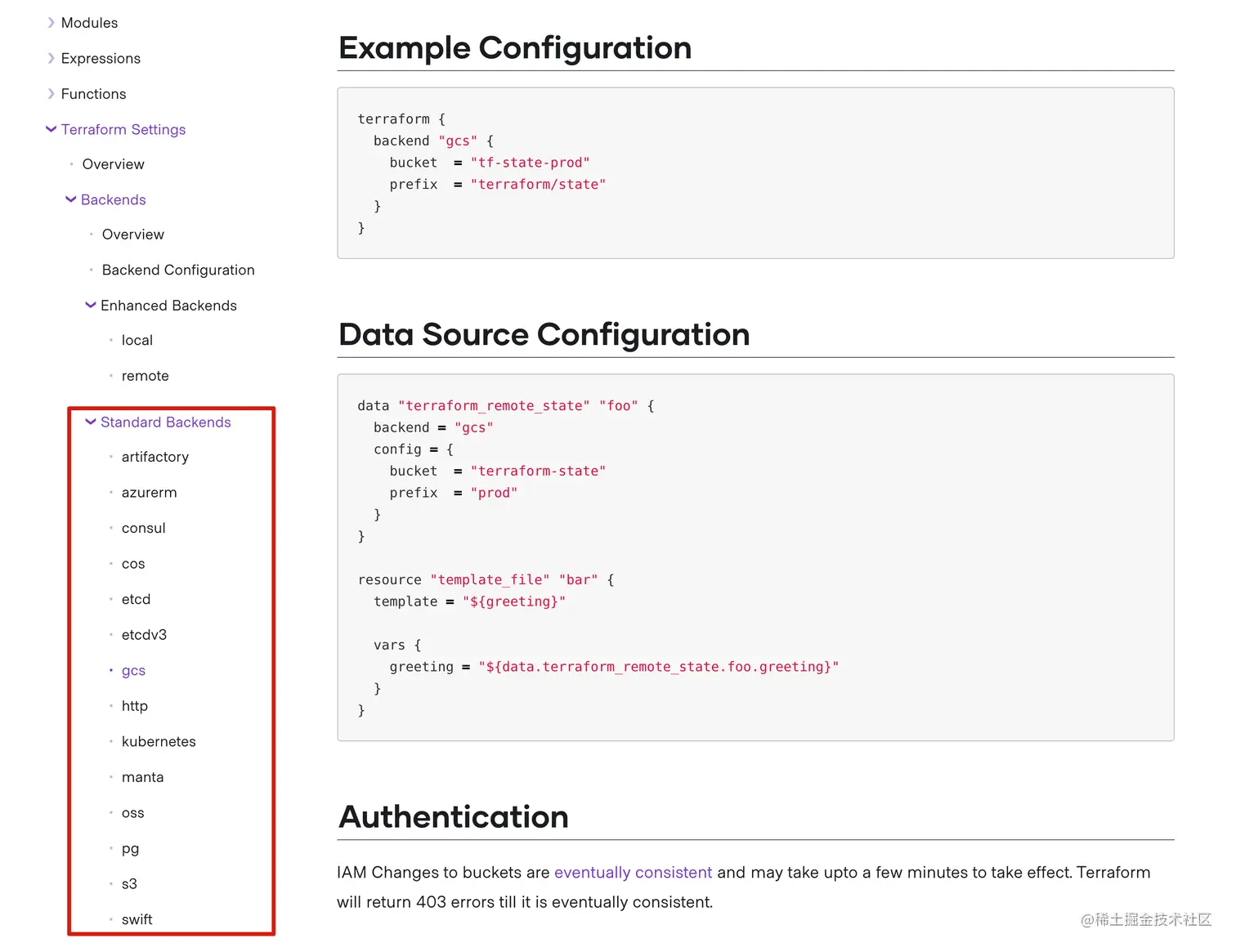Viewport: 1236px width, 952px height.
Task: Collapse the Enhanced Backends chevron
Action: [x=90, y=306]
